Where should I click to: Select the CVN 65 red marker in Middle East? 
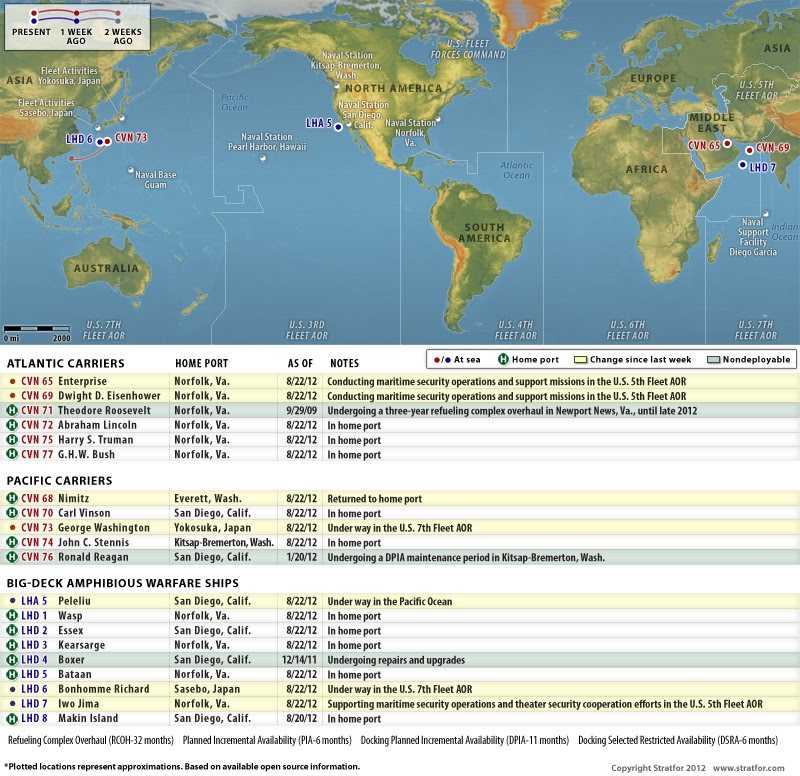click(728, 143)
